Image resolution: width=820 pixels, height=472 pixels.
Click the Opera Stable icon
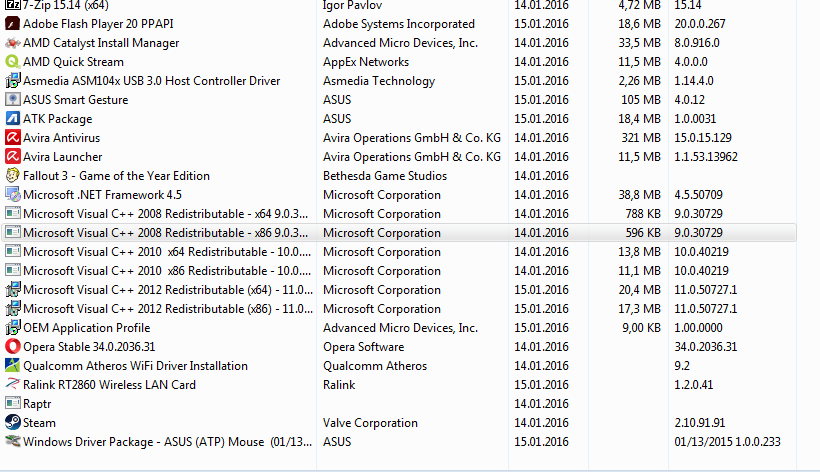coord(12,347)
